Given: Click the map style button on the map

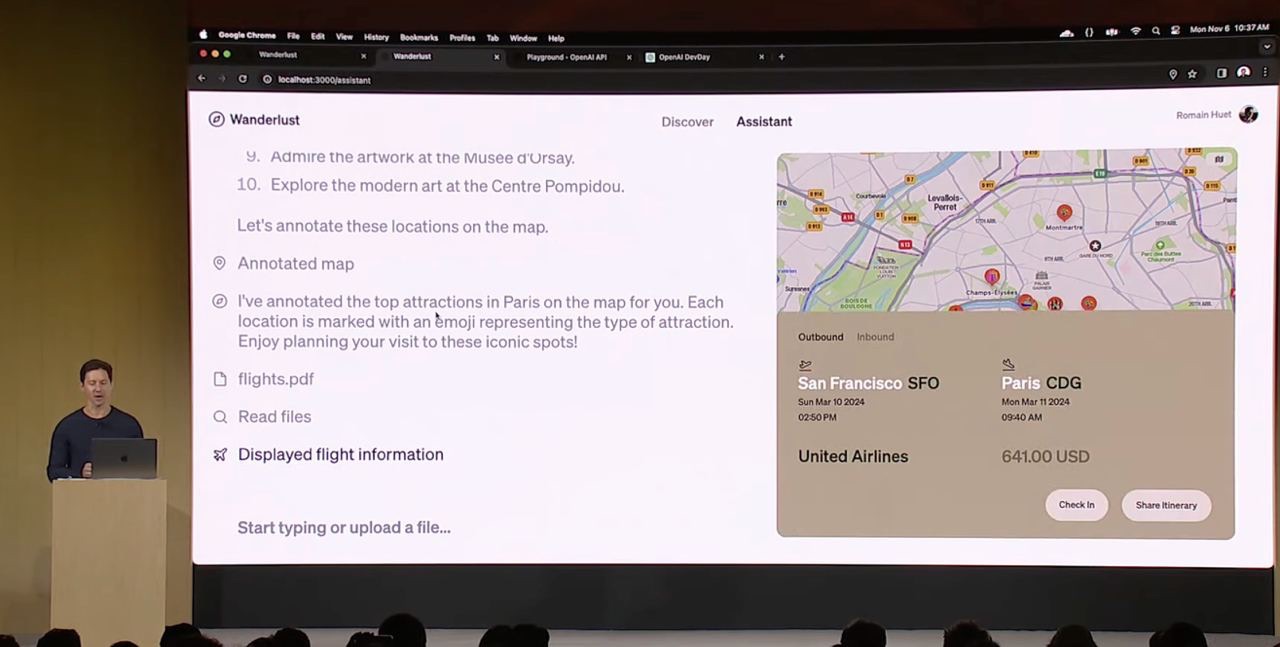Looking at the screenshot, I should click(1218, 159).
